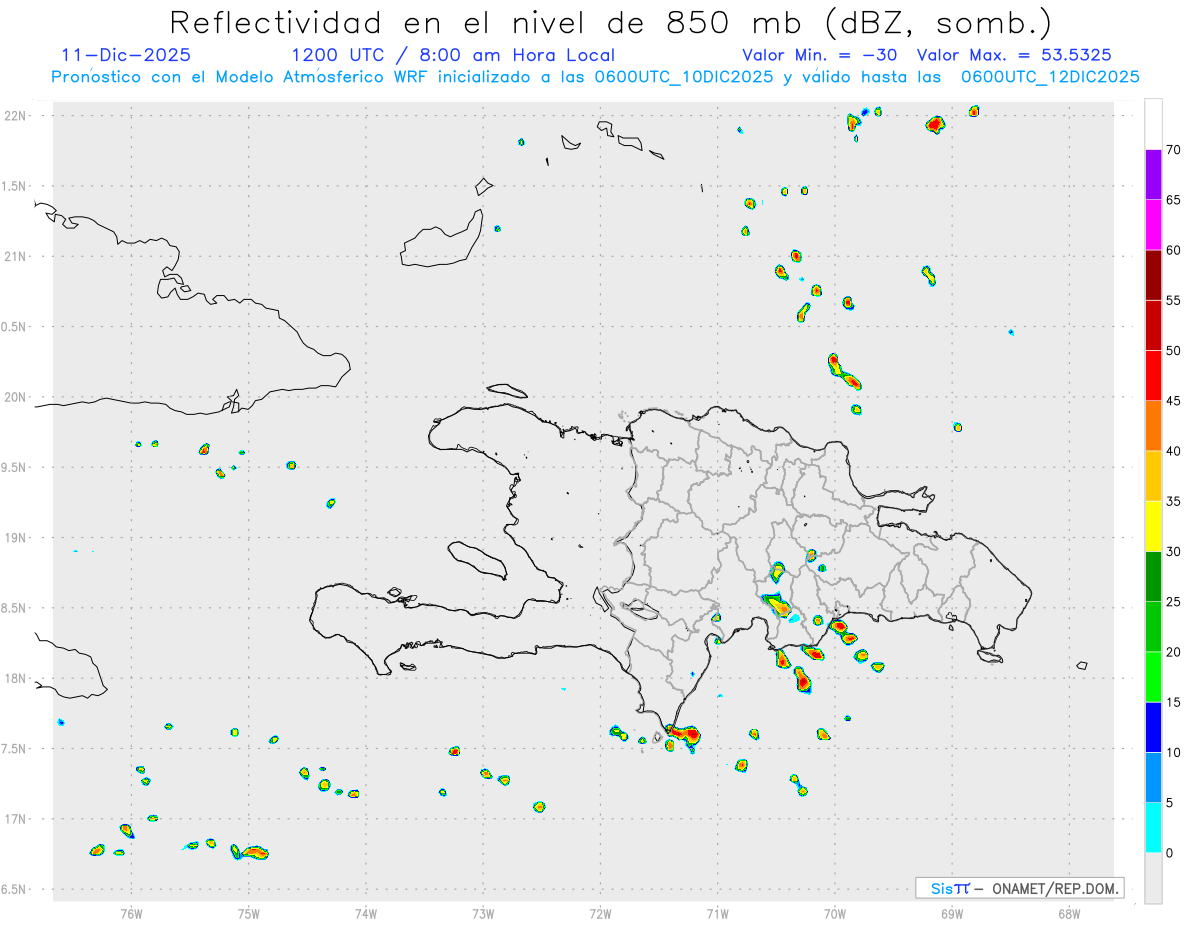
Task: Click the colorbar value label '60'
Action: [x=1174, y=250]
